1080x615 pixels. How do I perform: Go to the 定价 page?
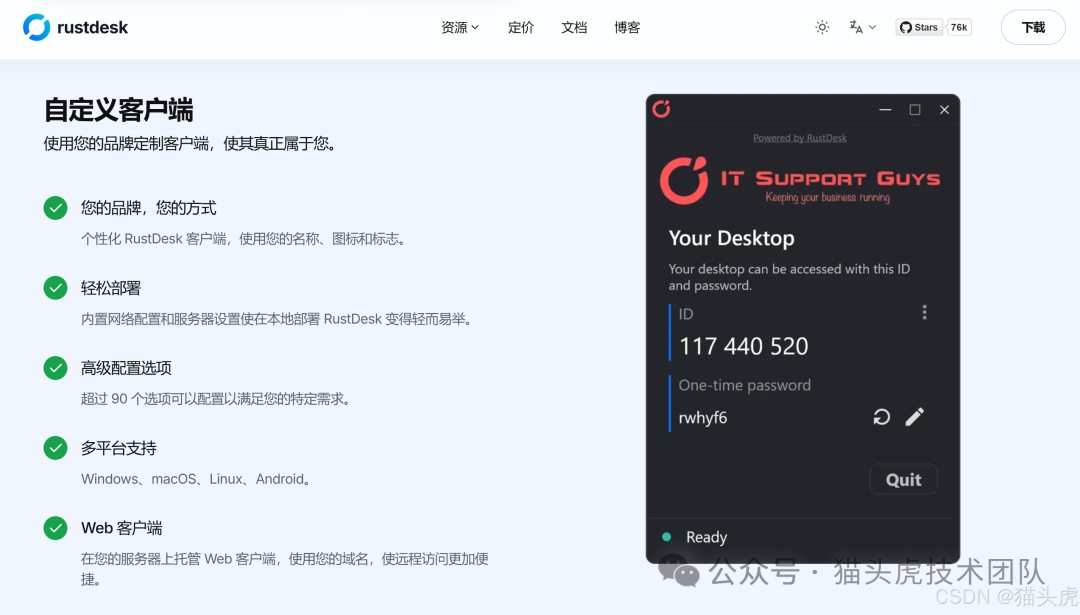pyautogui.click(x=521, y=28)
